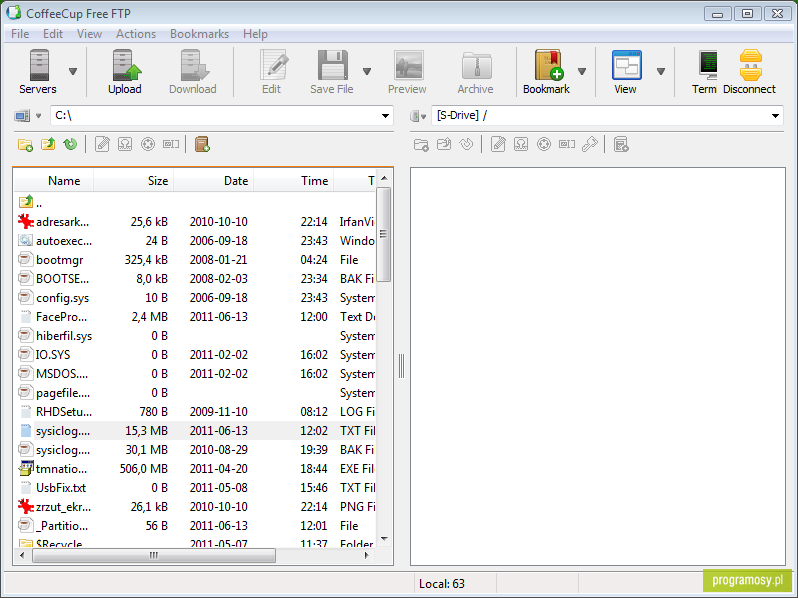Go up one folder in local pane

click(x=48, y=145)
